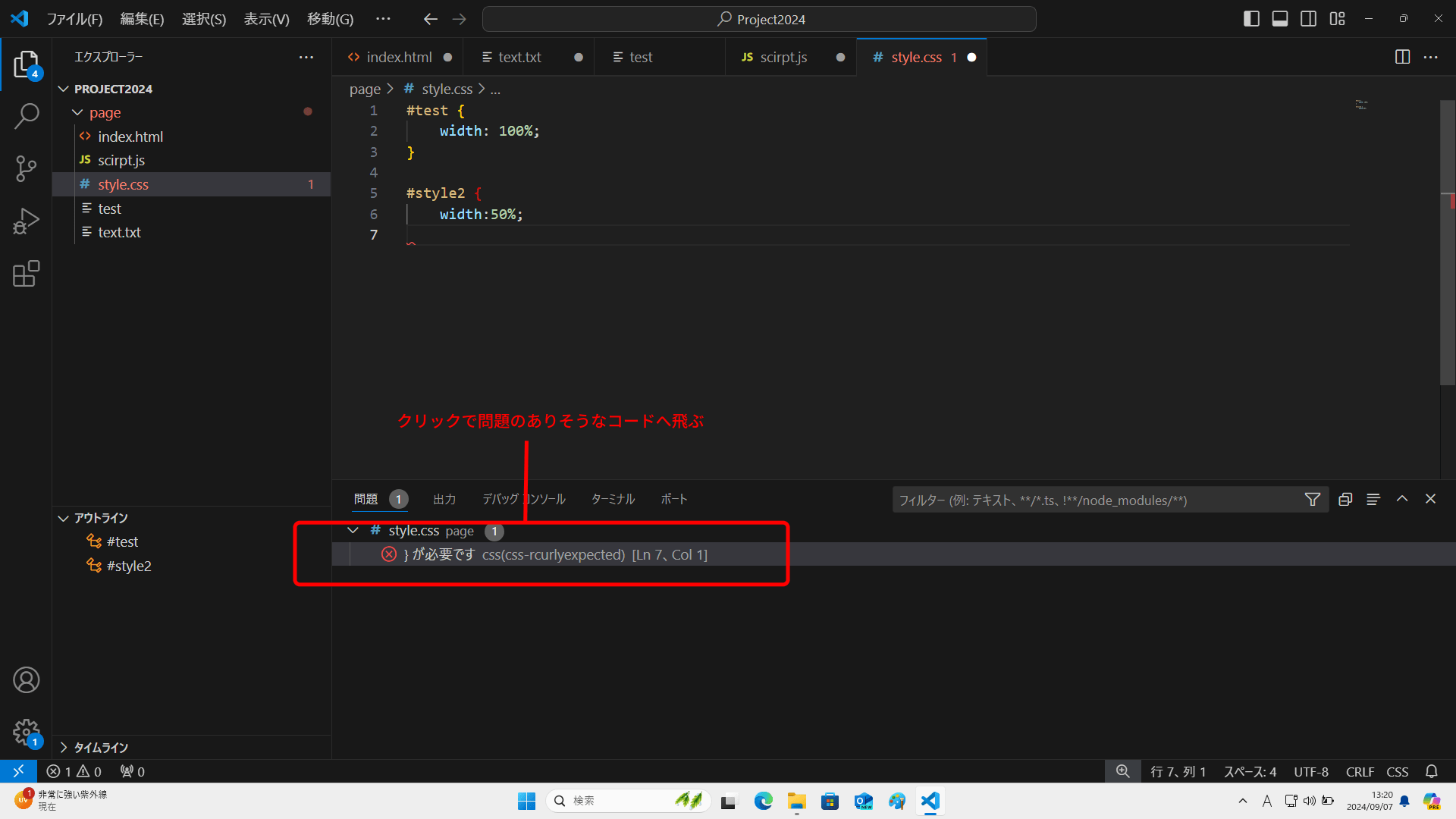Change encoding UTF-8 in status bar

1311,771
